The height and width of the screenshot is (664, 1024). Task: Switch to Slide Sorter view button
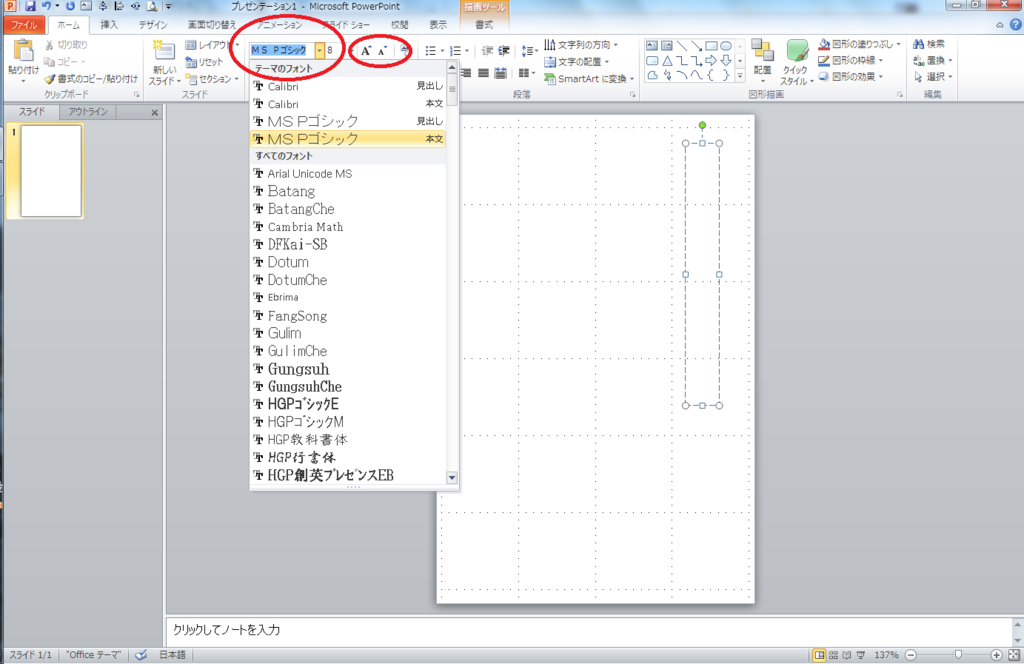[x=833, y=654]
